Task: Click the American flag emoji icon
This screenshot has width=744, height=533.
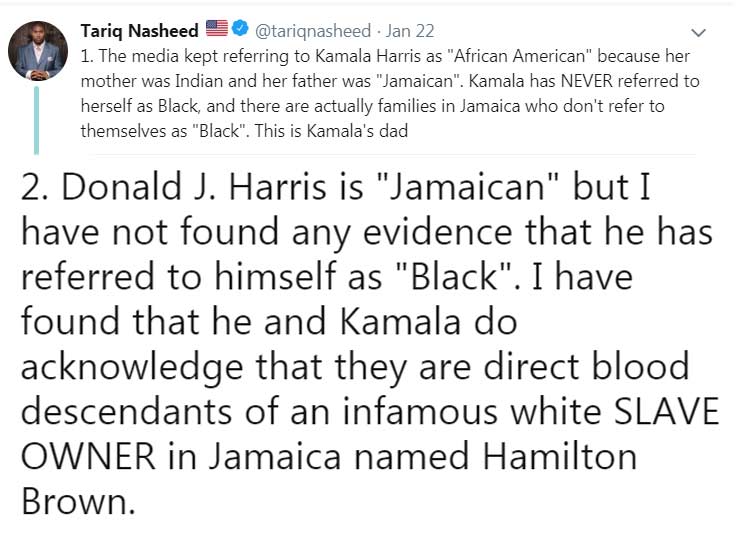Action: 217,28
